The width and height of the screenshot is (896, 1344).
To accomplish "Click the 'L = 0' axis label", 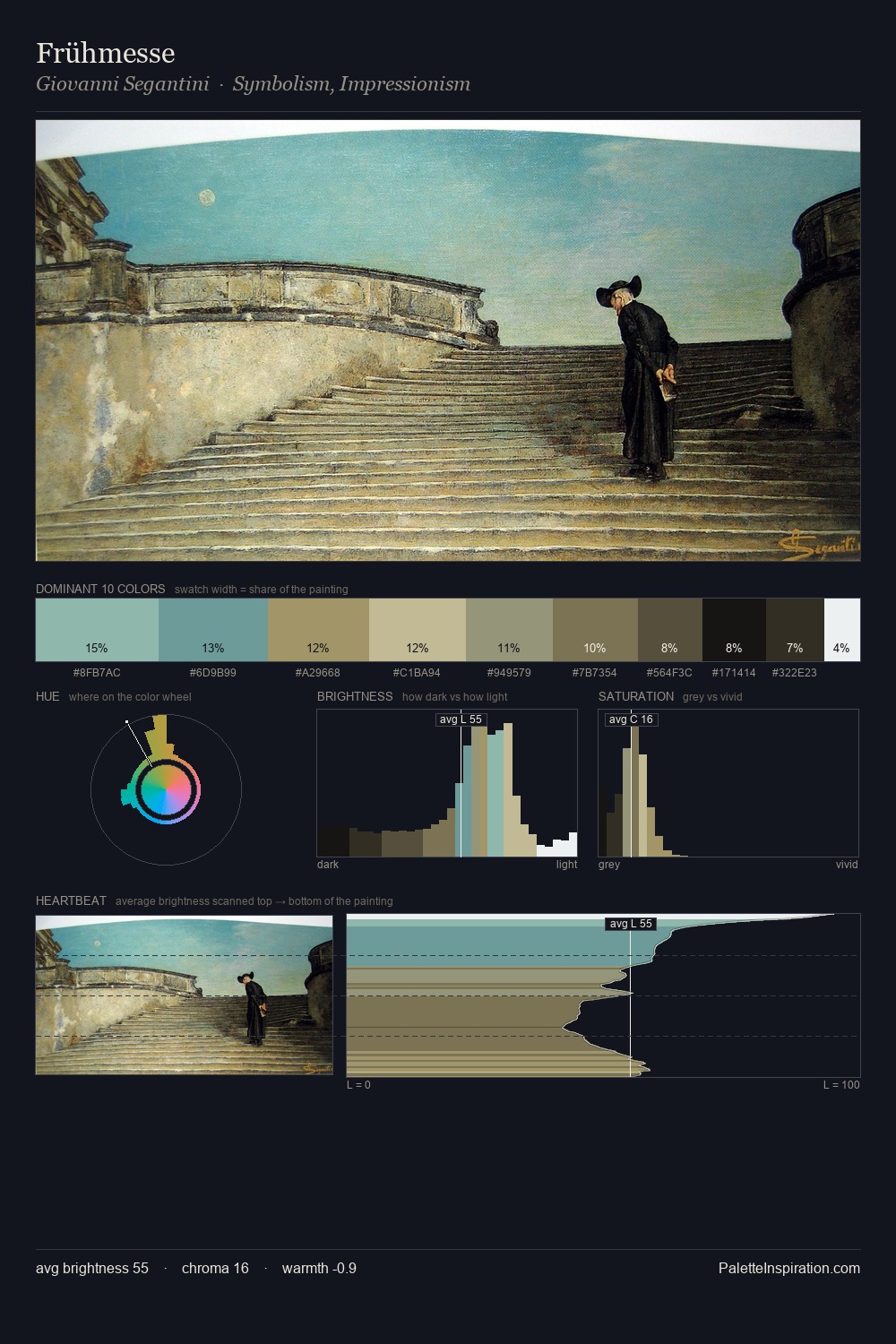I will pyautogui.click(x=358, y=1085).
